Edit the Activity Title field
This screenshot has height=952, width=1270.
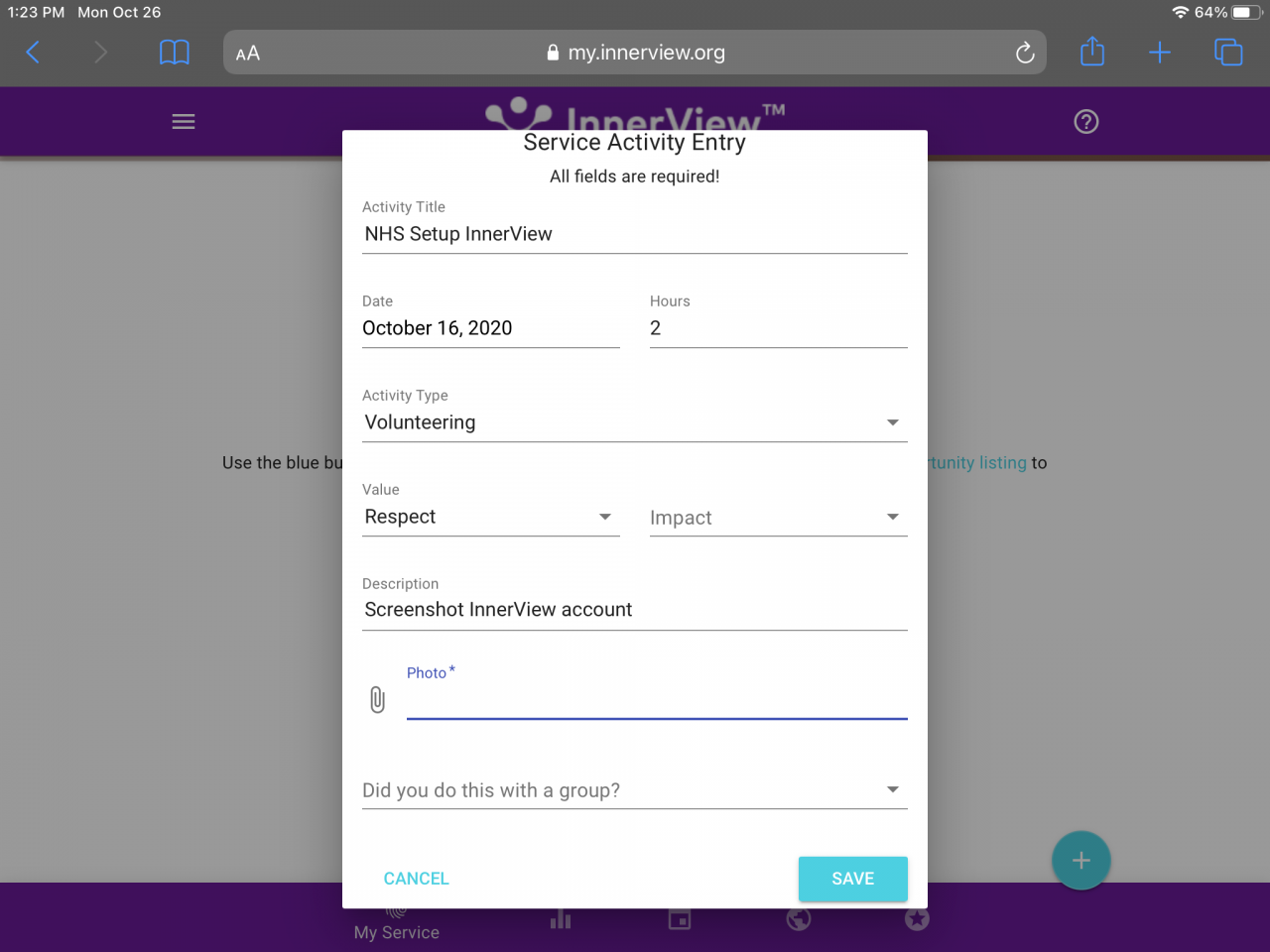(635, 234)
